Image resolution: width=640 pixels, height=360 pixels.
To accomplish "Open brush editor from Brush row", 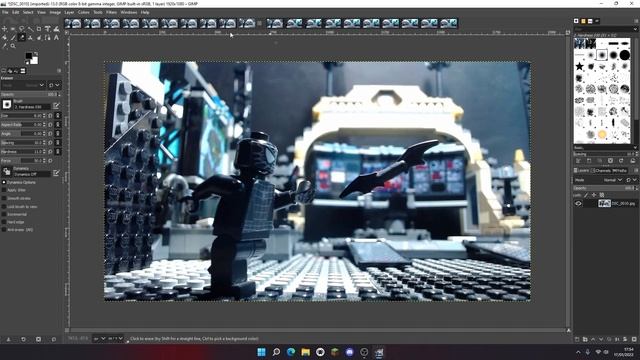I will click(56, 105).
